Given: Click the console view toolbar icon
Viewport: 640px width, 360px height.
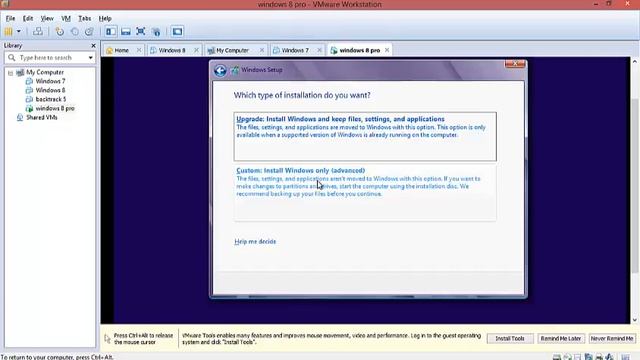Looking at the screenshot, I should coord(177,31).
